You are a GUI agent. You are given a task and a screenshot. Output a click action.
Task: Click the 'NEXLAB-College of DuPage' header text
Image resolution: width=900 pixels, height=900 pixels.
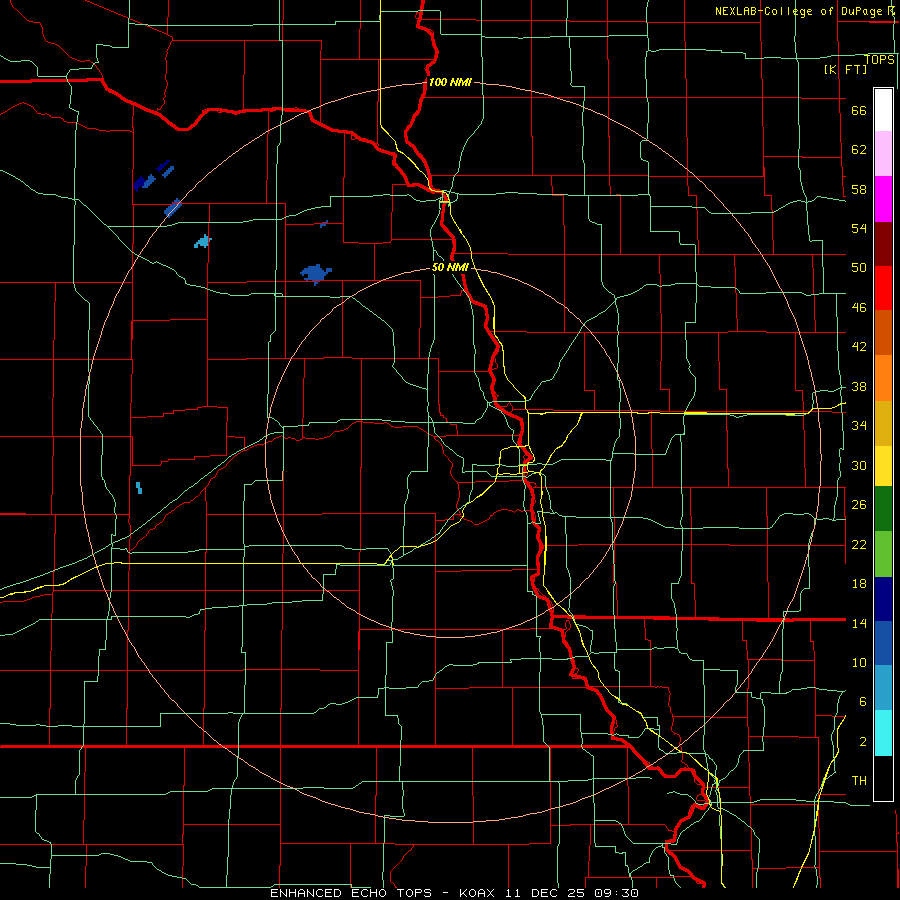pos(798,11)
